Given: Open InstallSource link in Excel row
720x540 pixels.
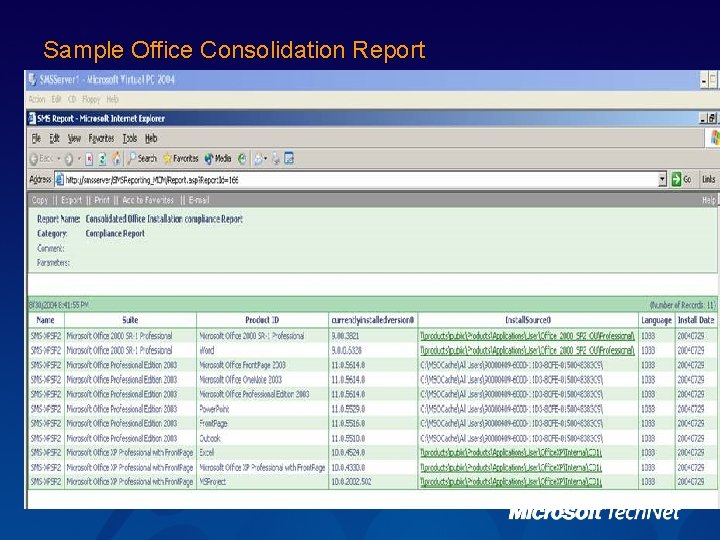Looking at the screenshot, I should pos(511,453).
